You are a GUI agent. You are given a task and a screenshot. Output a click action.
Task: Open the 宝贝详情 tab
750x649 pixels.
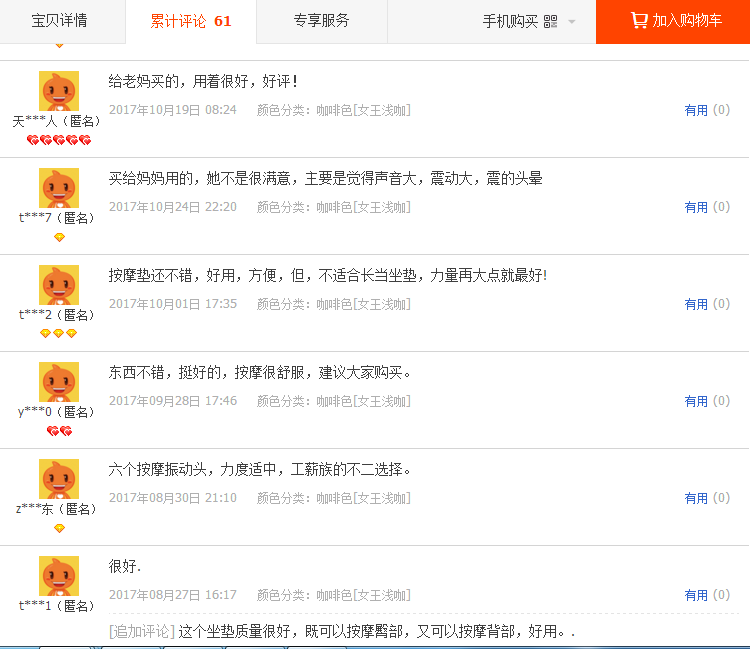tap(59, 21)
